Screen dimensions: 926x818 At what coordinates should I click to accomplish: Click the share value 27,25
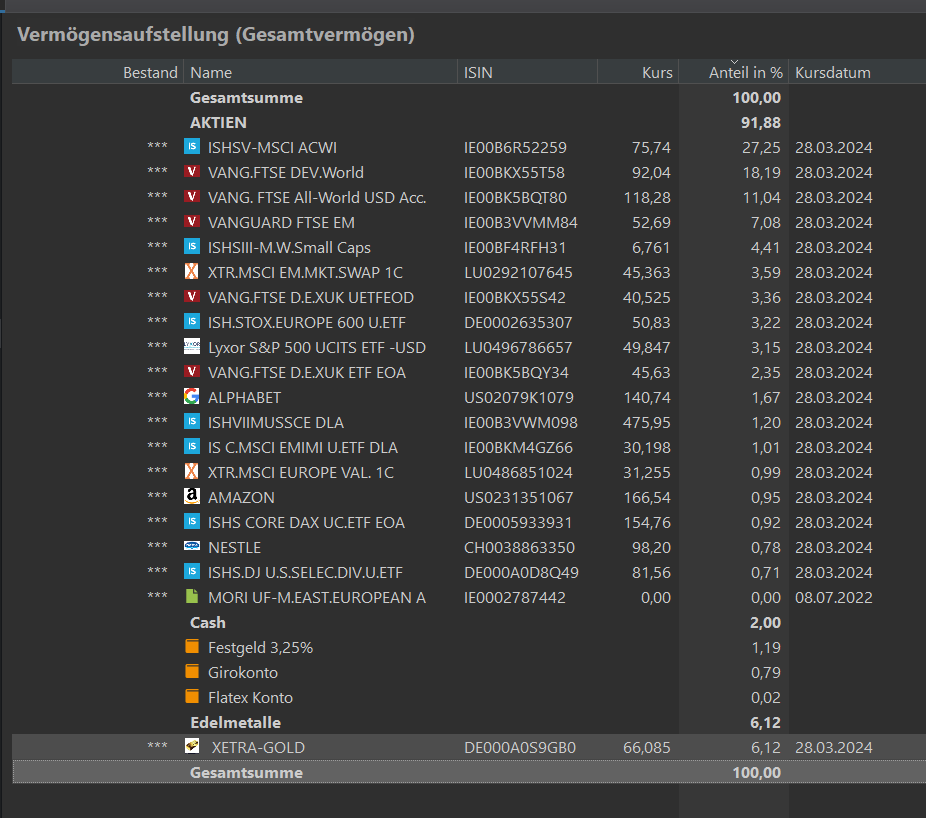761,148
